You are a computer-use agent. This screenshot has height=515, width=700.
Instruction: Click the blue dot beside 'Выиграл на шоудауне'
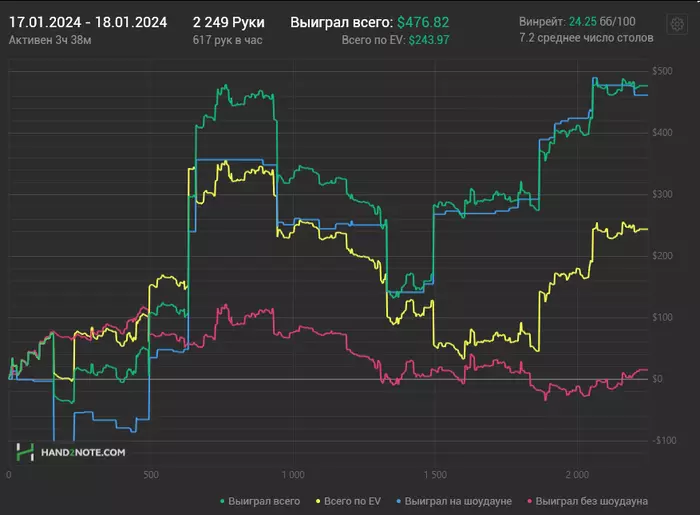[x=399, y=500]
